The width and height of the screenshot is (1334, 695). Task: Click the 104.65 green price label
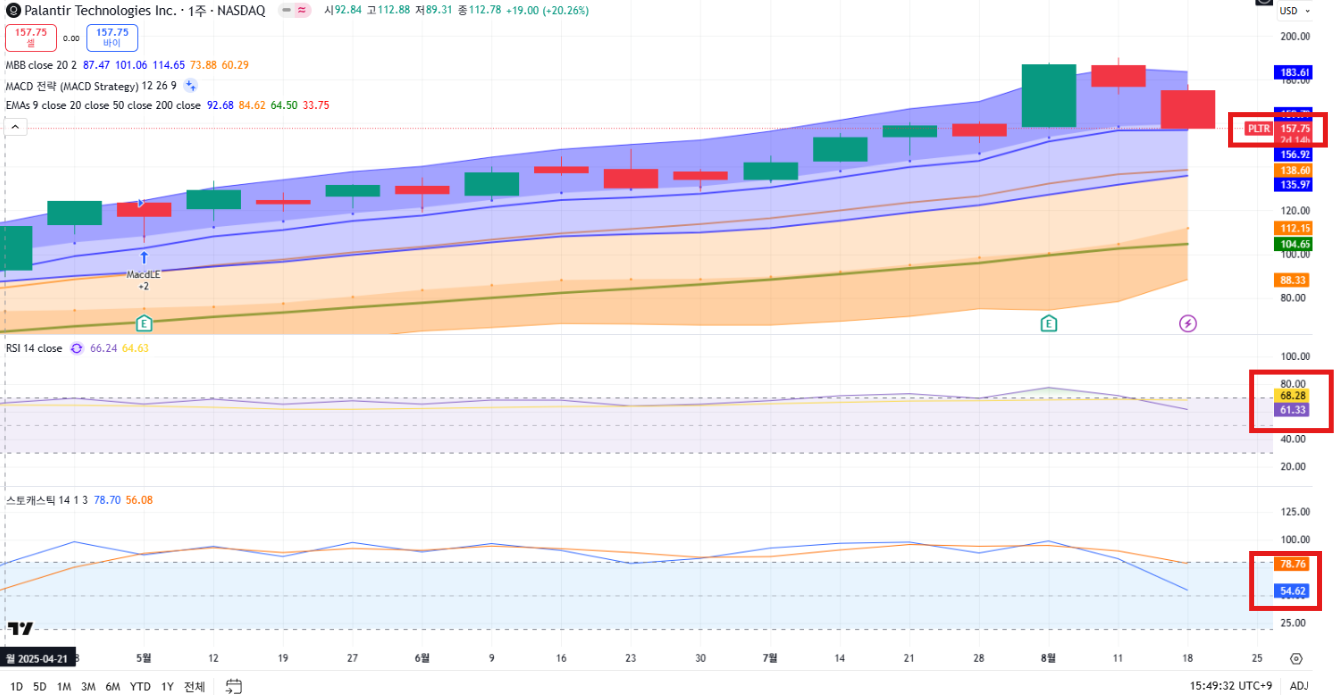[x=1295, y=244]
